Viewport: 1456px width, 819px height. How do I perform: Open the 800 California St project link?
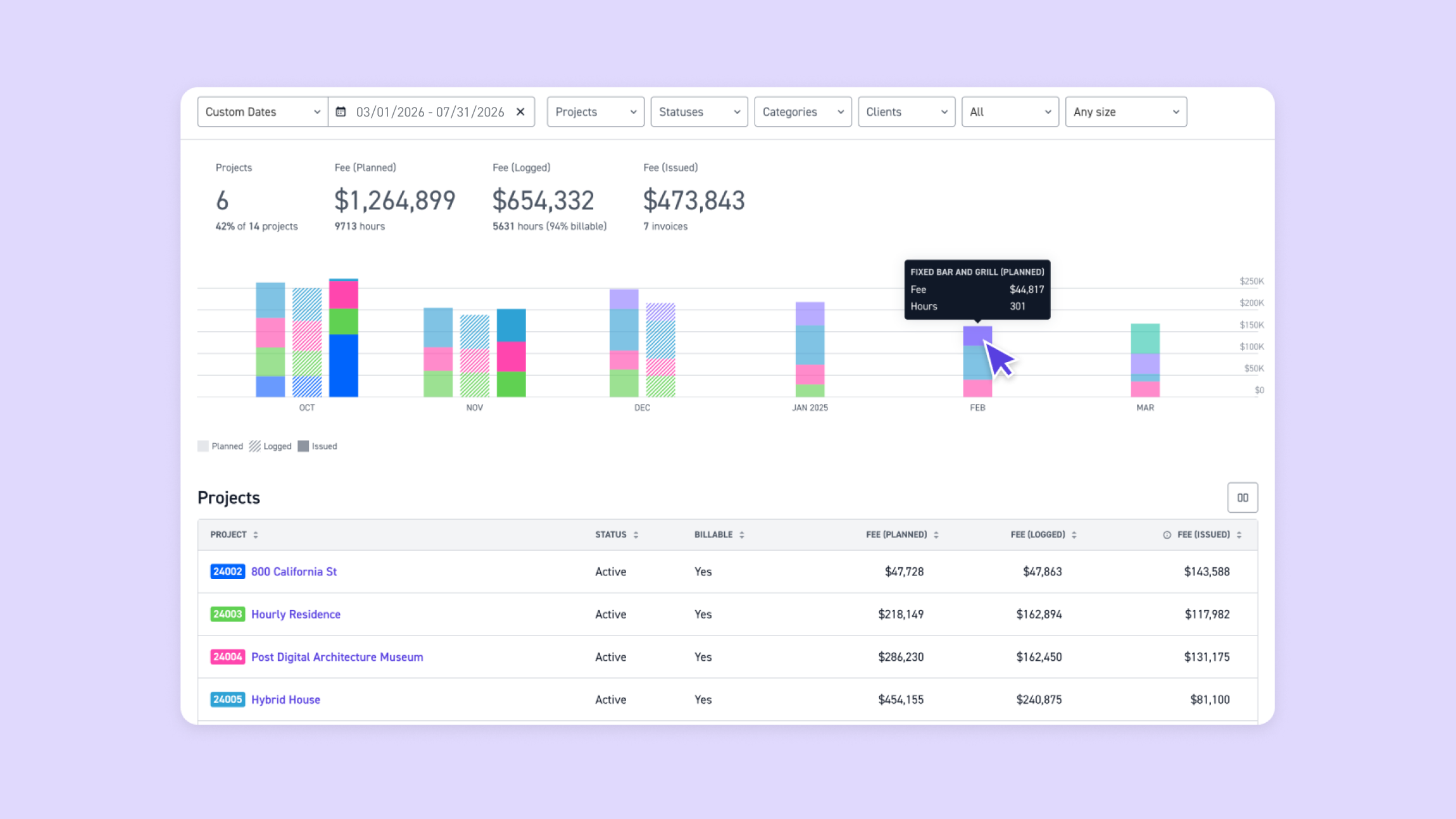tap(294, 572)
